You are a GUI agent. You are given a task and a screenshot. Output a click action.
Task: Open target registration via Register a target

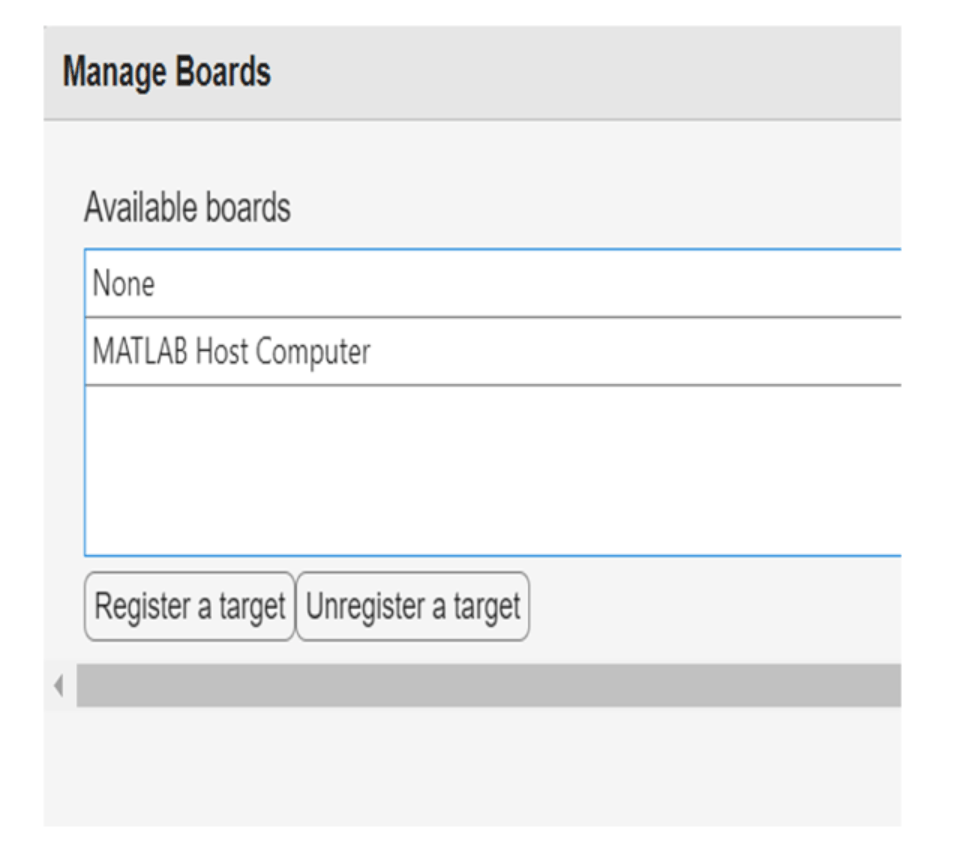pyautogui.click(x=190, y=607)
